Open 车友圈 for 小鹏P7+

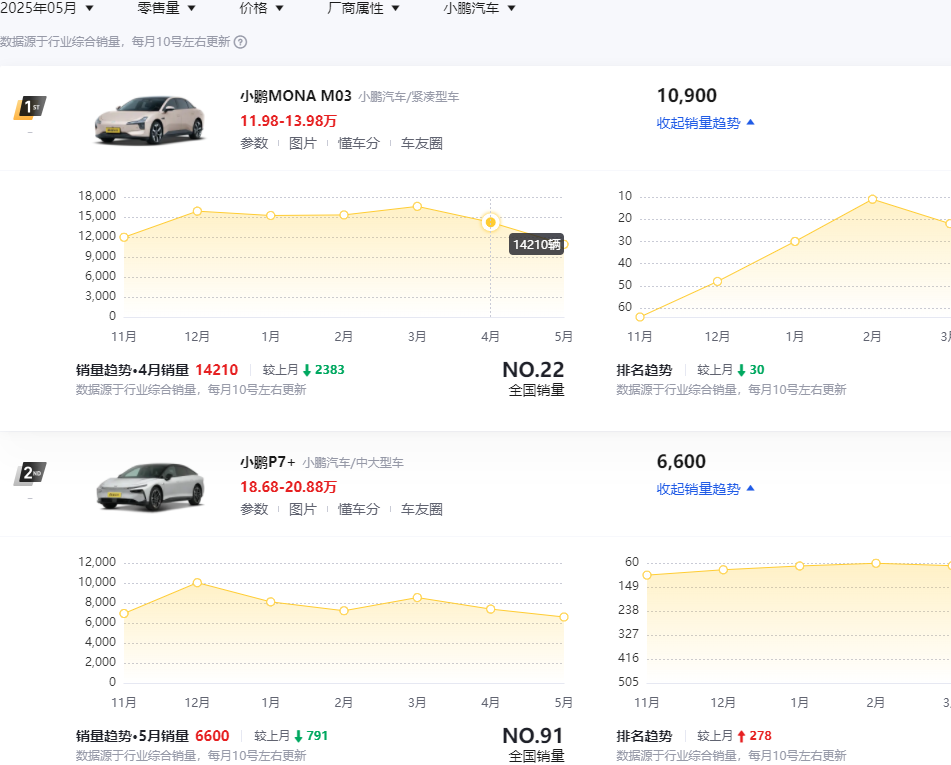point(422,509)
